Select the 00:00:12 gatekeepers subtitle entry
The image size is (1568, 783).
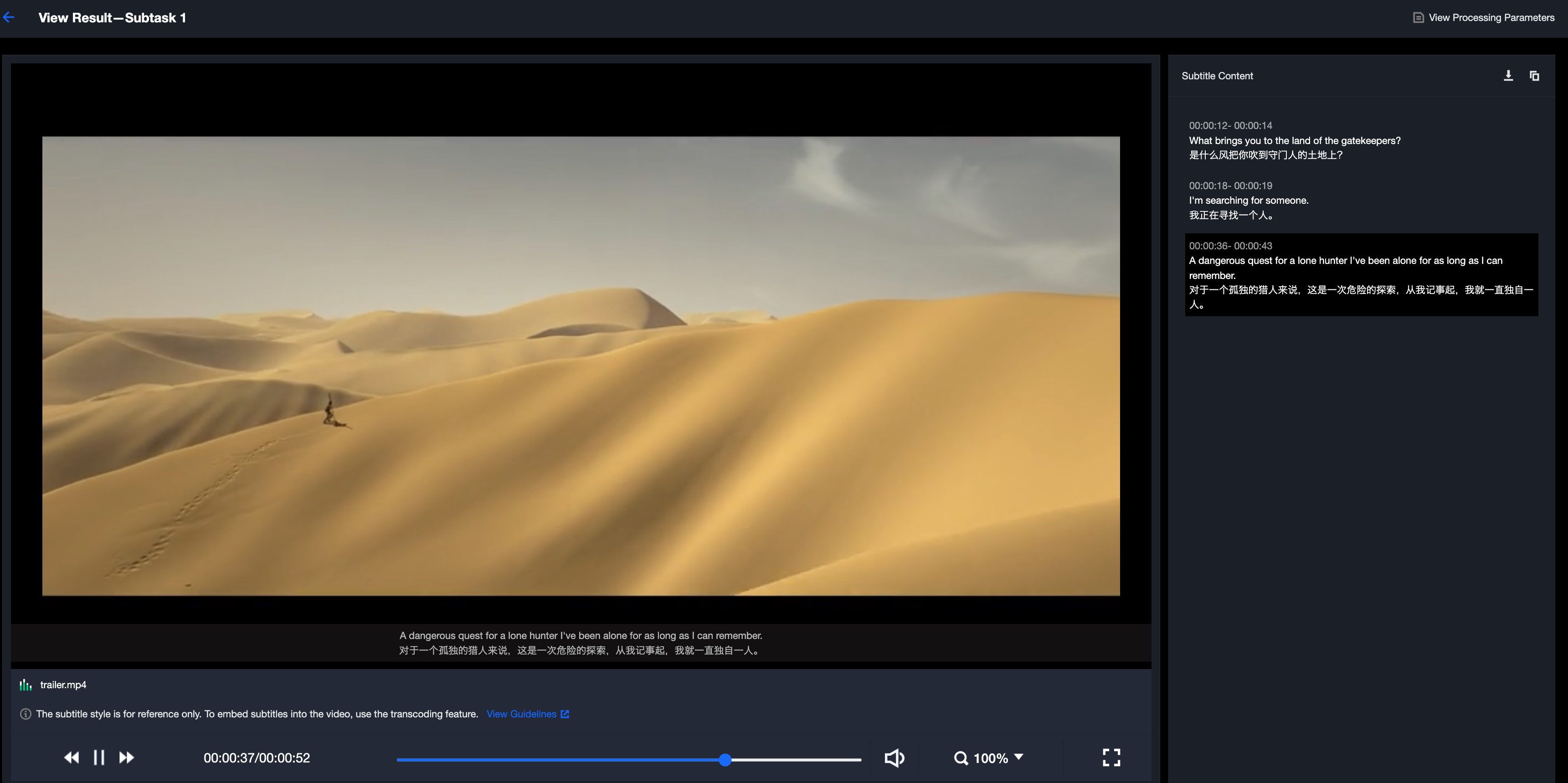pyautogui.click(x=1294, y=141)
